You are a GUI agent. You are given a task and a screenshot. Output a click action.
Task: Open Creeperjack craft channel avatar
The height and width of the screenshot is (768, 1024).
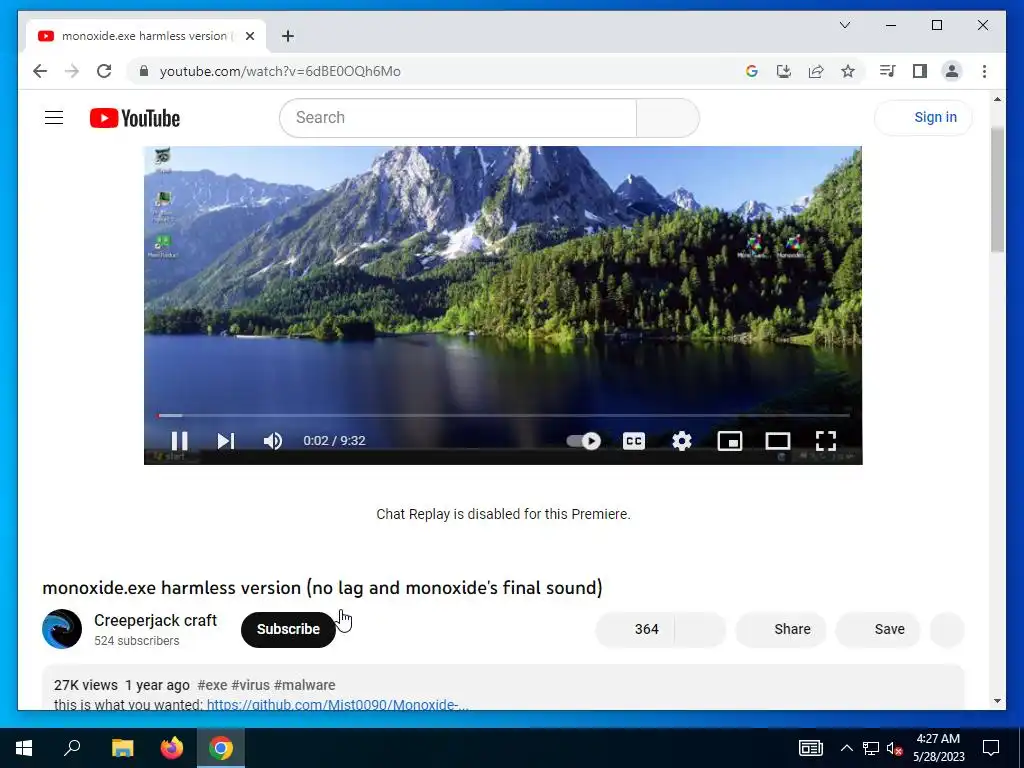coord(62,629)
